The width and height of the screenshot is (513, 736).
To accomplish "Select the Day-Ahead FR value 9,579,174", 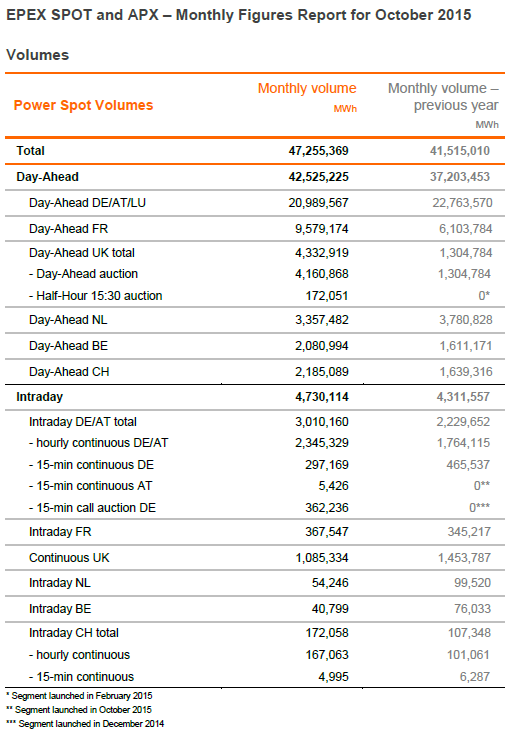I will tap(322, 229).
